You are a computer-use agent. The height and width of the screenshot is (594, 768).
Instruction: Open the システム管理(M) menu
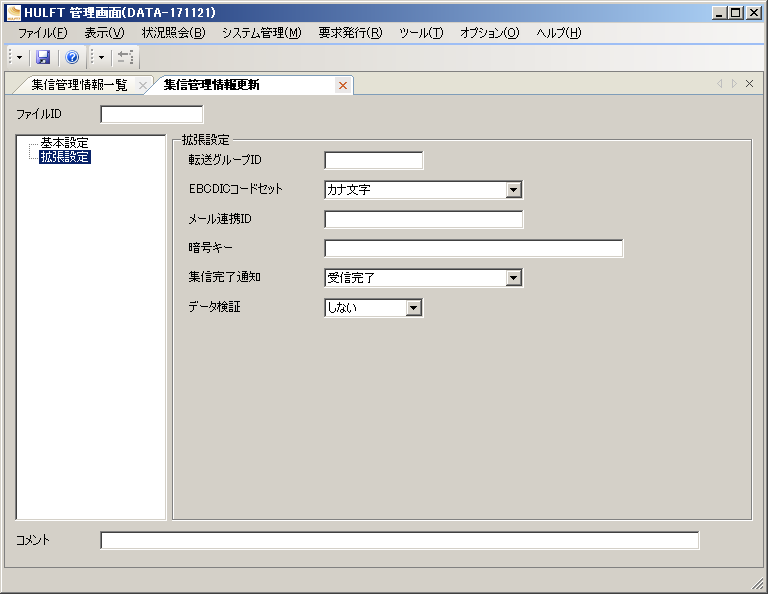pos(262,33)
